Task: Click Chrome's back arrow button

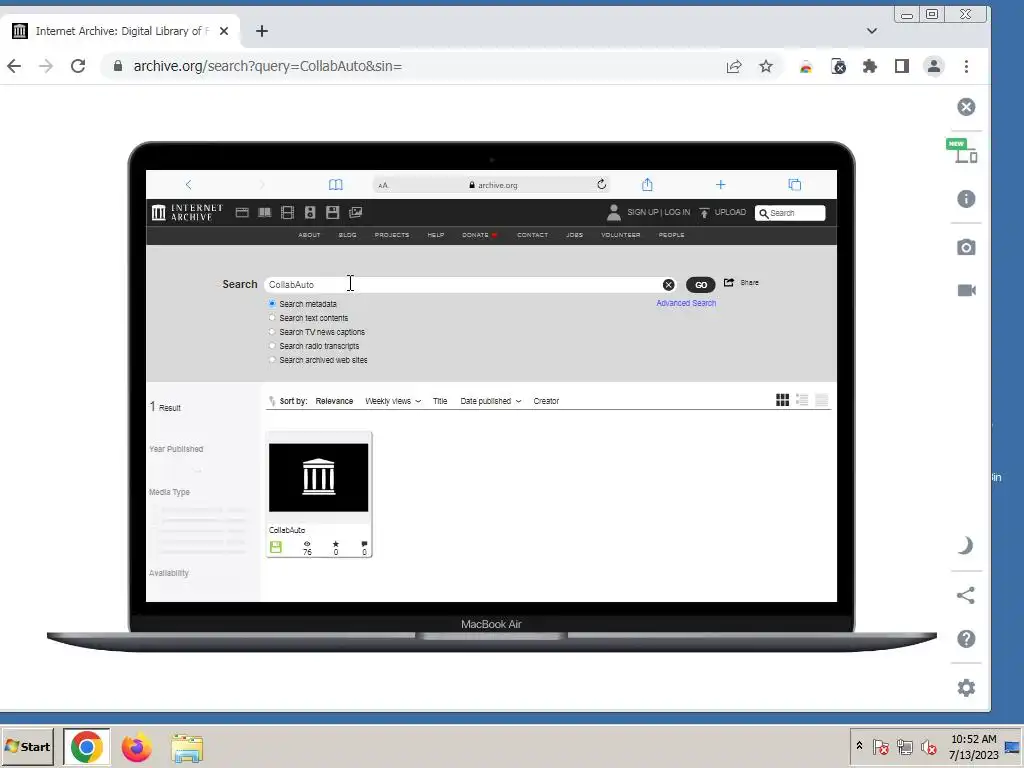Action: click(14, 66)
